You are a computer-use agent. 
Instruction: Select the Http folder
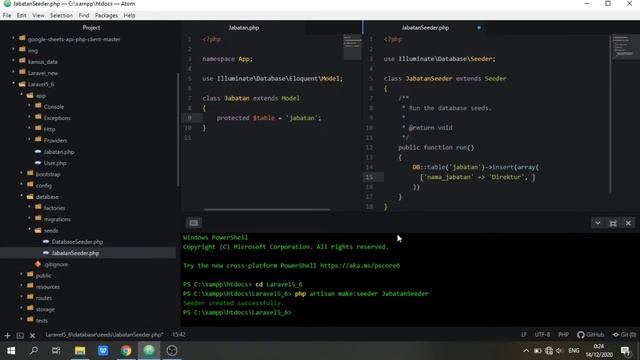(49, 129)
